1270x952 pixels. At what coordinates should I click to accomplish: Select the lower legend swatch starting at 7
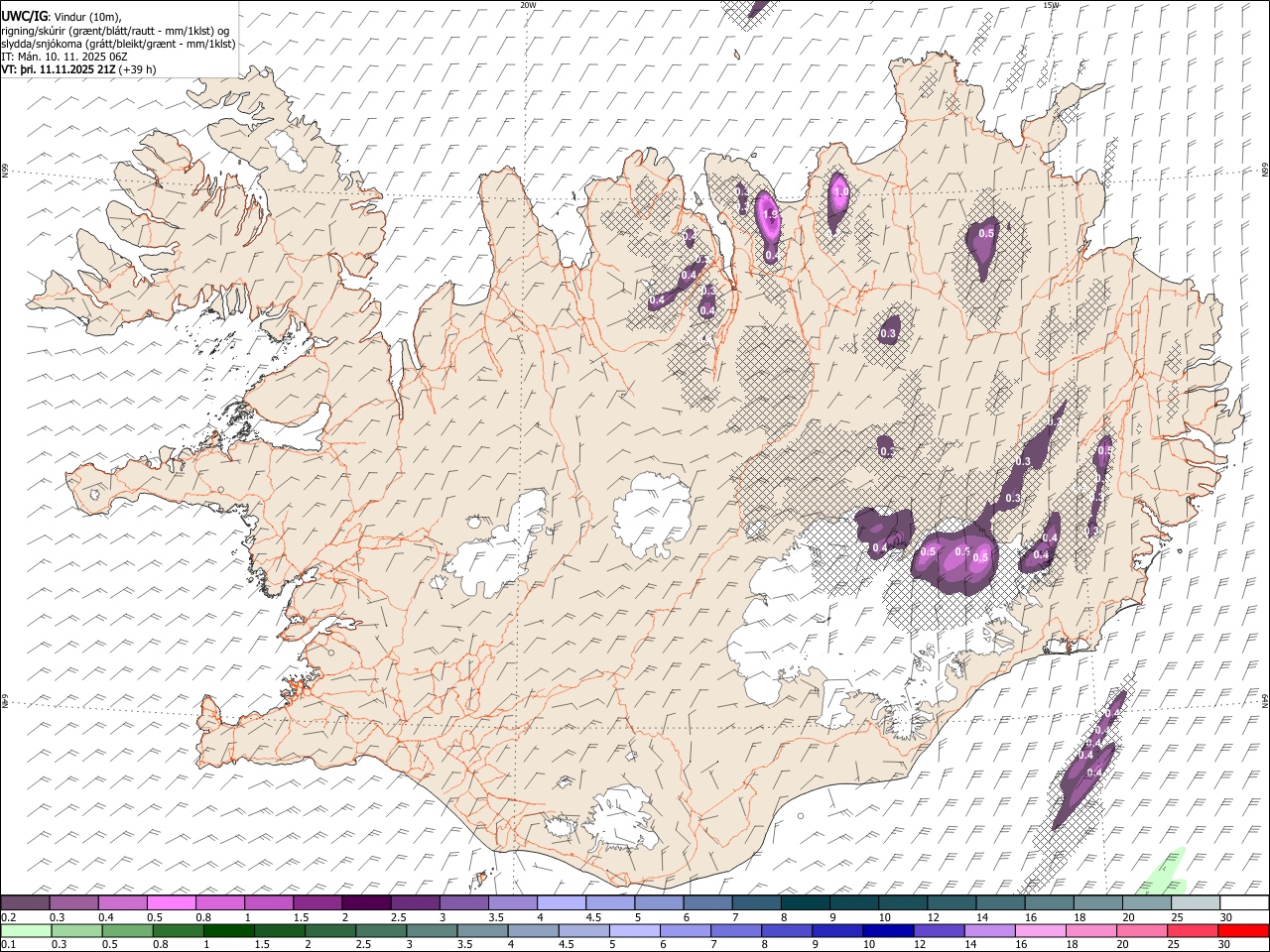(x=736, y=930)
